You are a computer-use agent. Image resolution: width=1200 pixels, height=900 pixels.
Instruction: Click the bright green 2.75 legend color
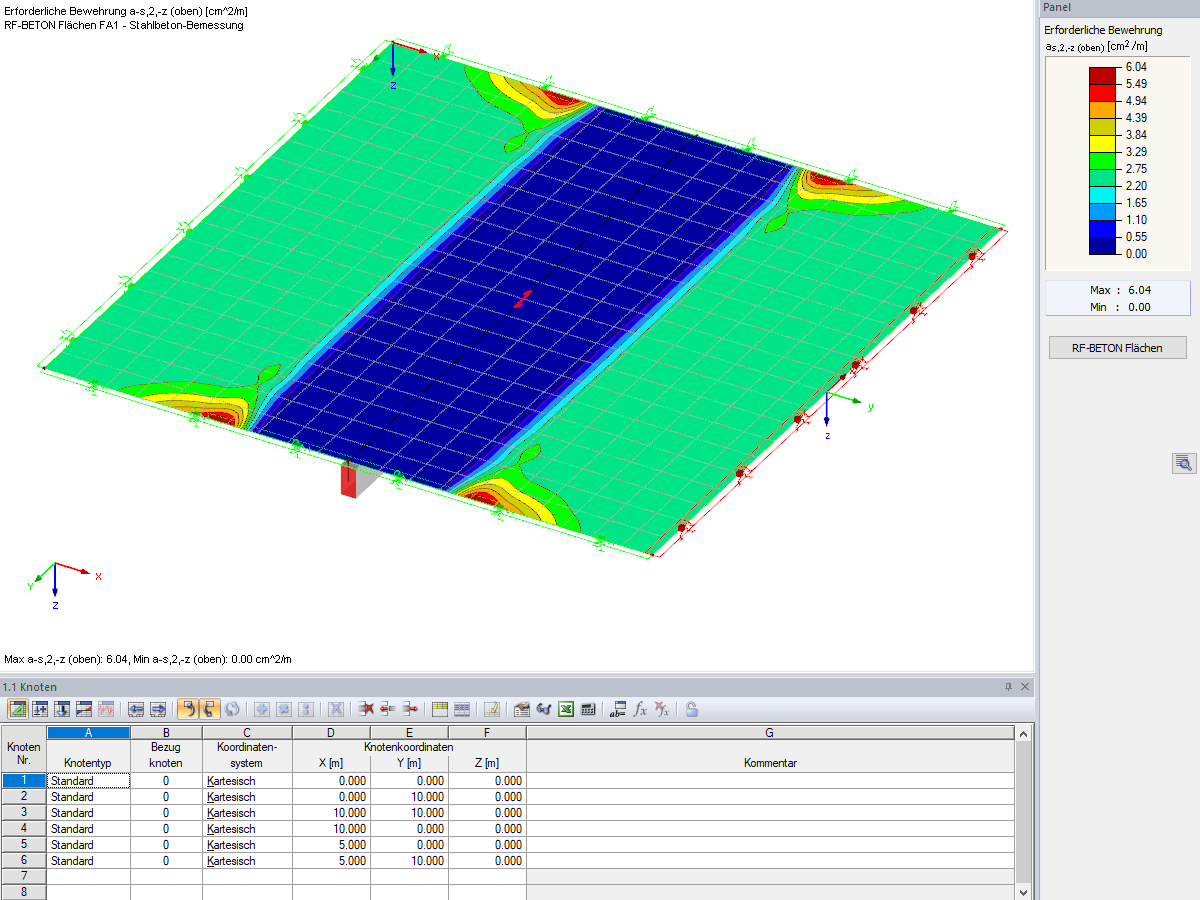pyautogui.click(x=1103, y=160)
